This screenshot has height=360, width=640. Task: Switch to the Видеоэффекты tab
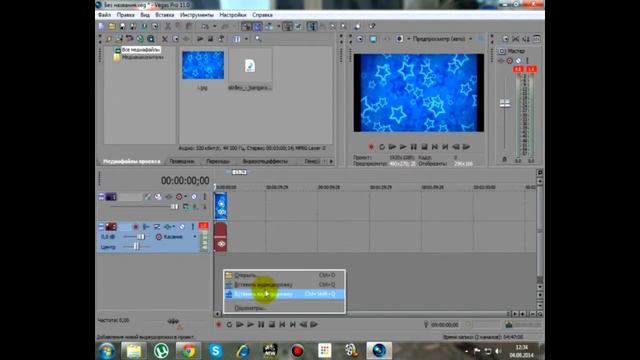[265, 162]
